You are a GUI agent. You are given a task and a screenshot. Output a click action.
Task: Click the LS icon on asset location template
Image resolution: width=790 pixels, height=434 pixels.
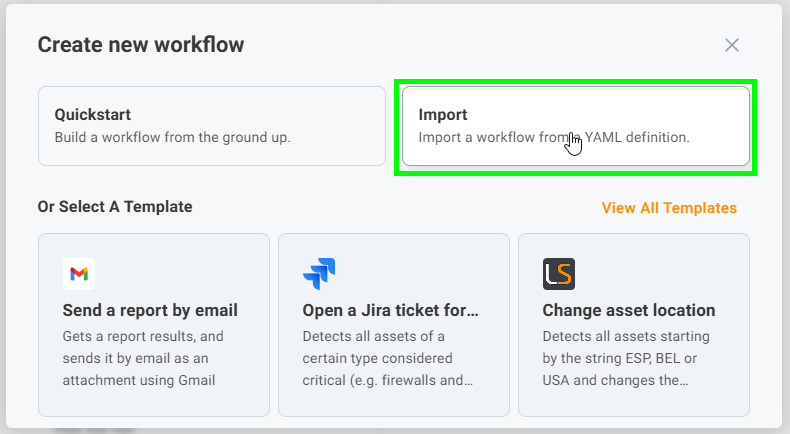pyautogui.click(x=558, y=273)
